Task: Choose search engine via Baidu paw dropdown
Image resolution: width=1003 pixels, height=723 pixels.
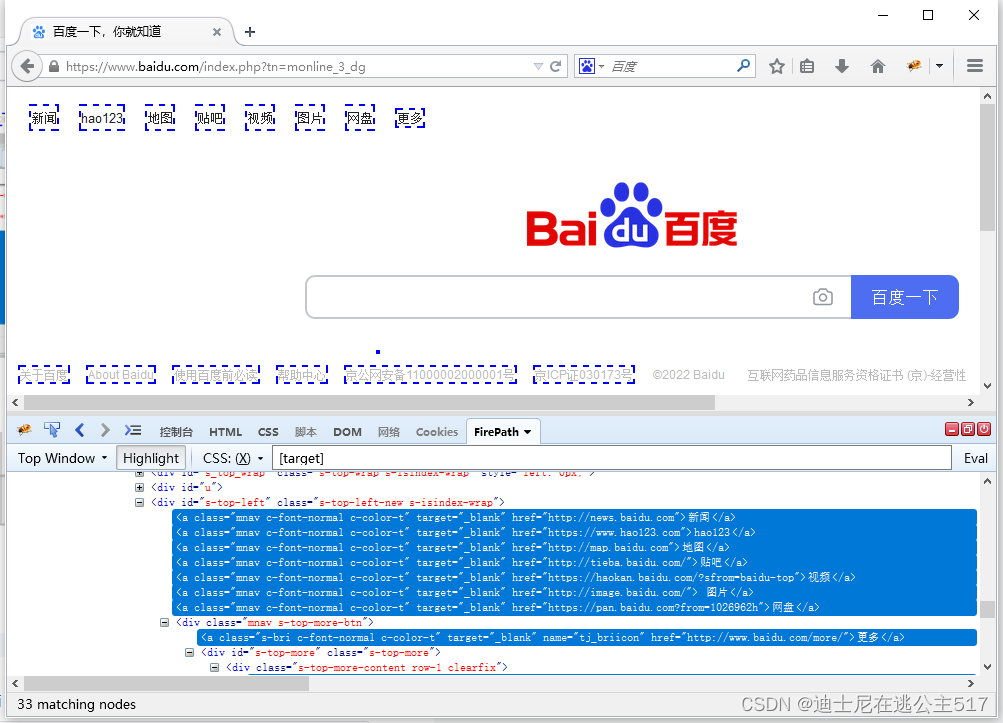Action: (x=591, y=66)
